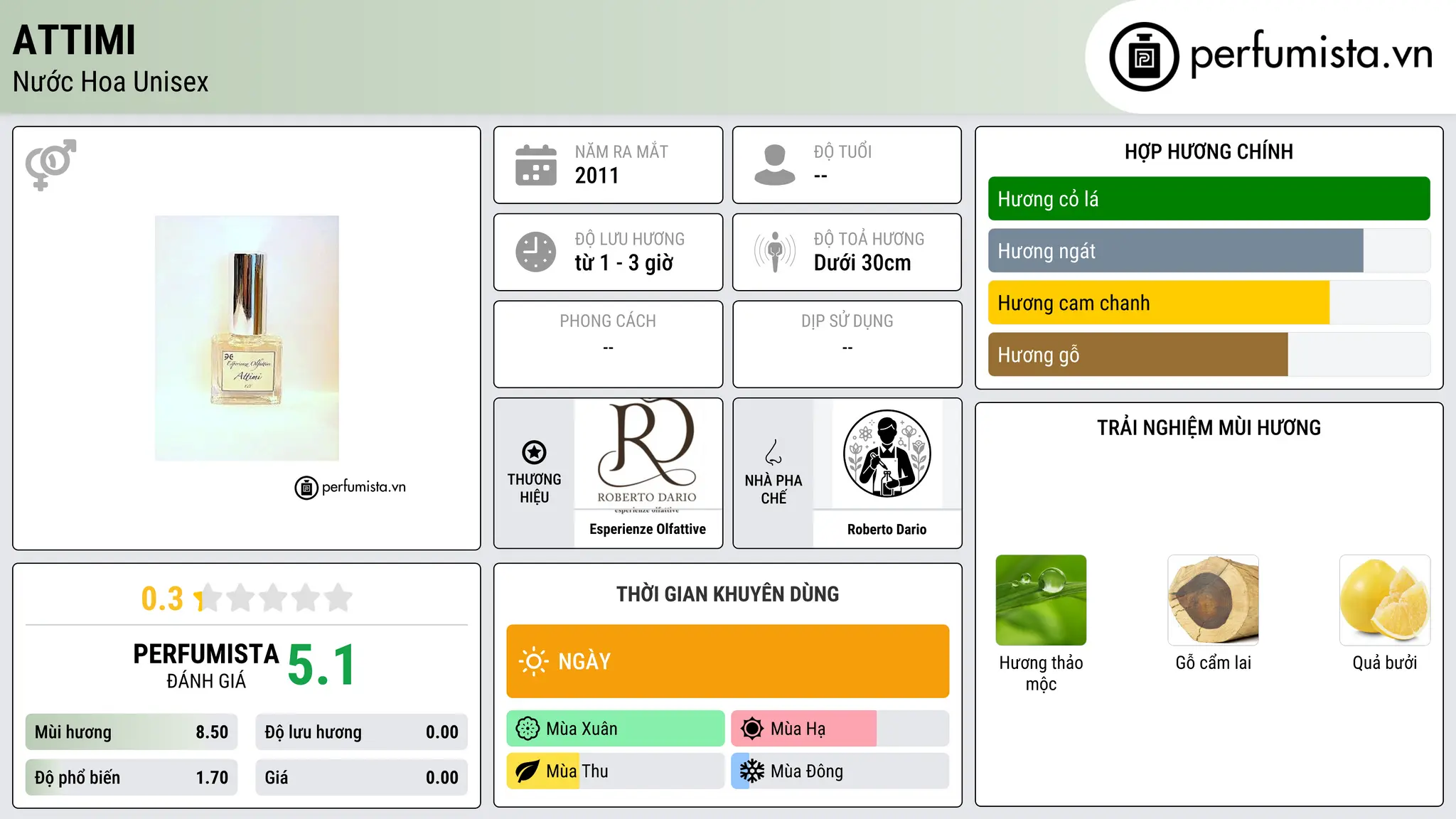This screenshot has height=819, width=1456.
Task: Click the Hương ngát accord bar
Action: (x=1209, y=251)
